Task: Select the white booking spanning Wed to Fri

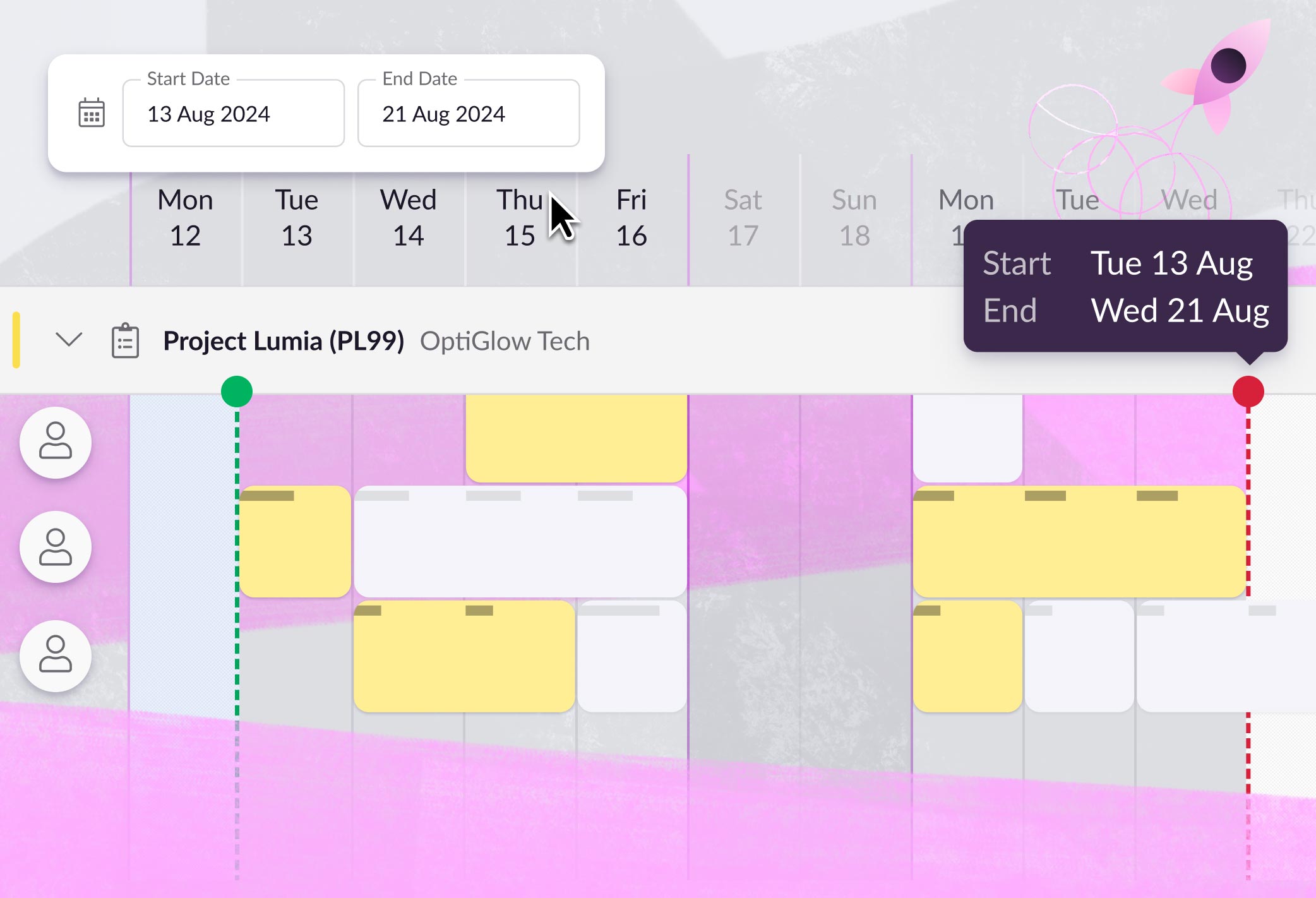Action: pyautogui.click(x=520, y=541)
